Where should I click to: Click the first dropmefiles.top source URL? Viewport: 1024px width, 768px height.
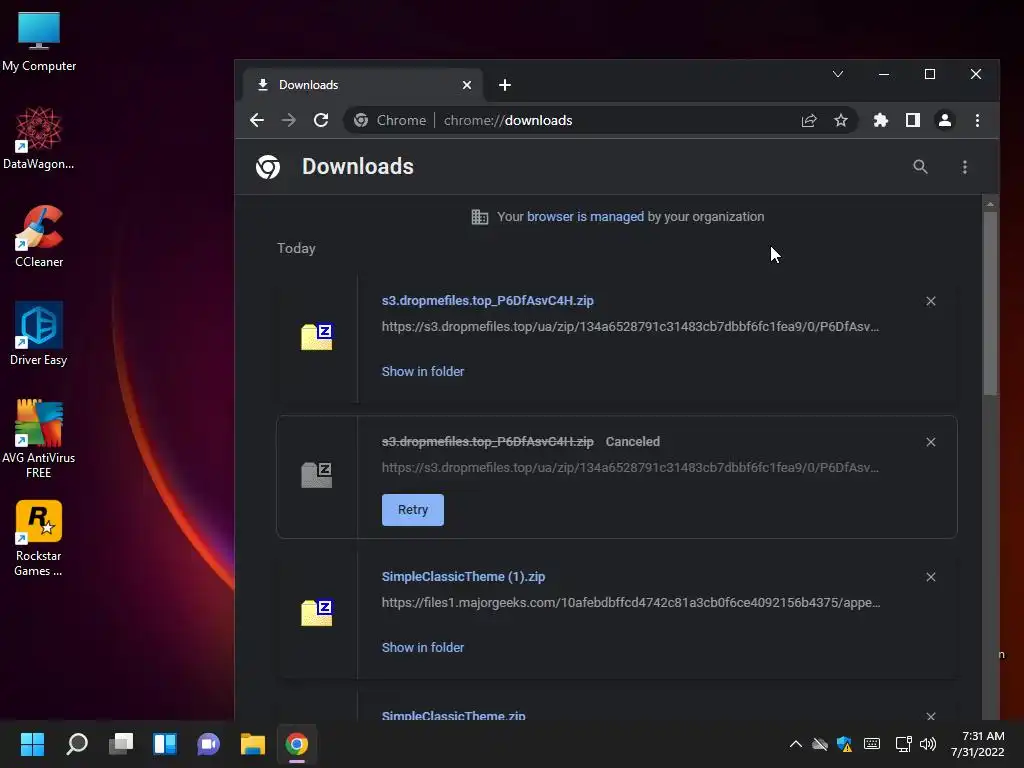pyautogui.click(x=630, y=327)
